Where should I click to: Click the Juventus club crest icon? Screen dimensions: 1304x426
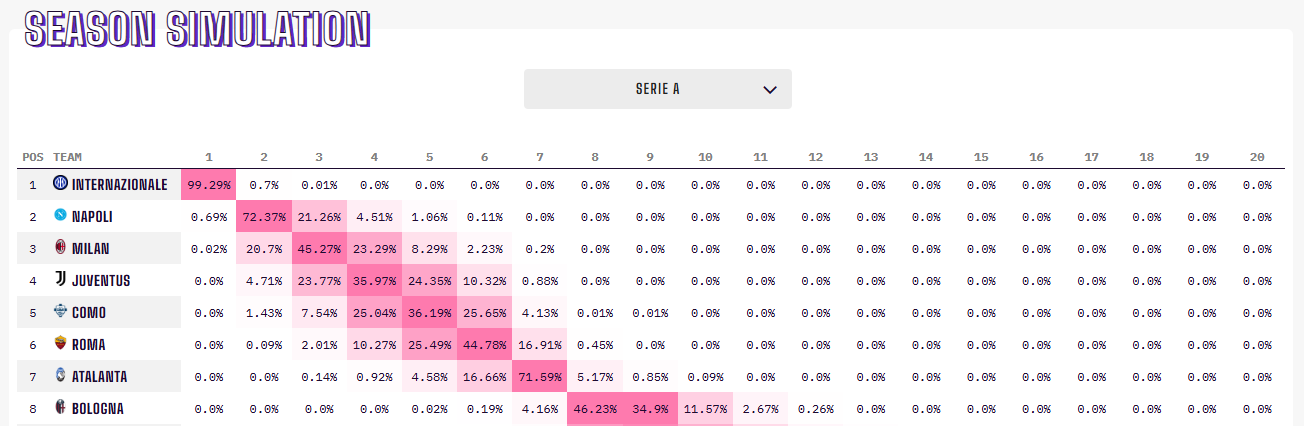[x=61, y=280]
